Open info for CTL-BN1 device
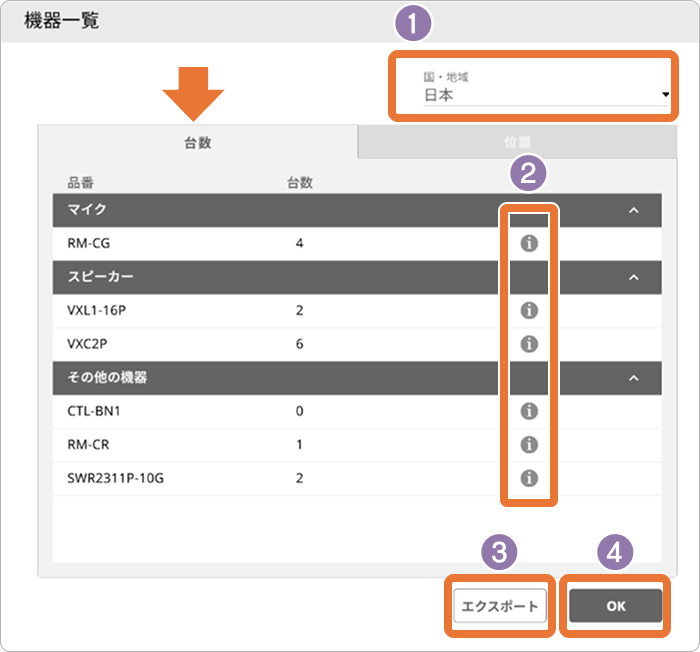This screenshot has width=700, height=652. click(529, 411)
